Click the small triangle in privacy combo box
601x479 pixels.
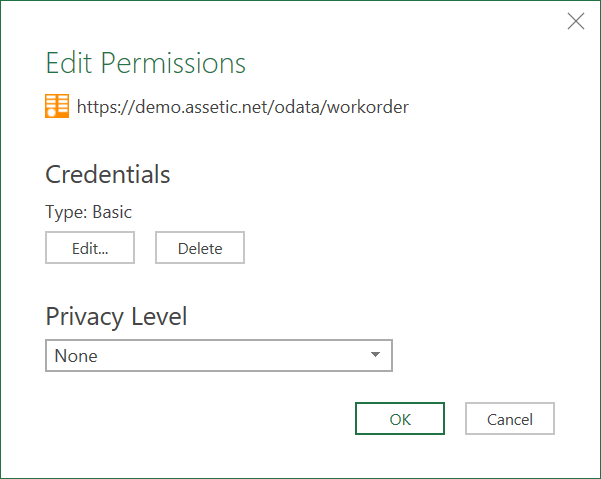pyautogui.click(x=375, y=355)
